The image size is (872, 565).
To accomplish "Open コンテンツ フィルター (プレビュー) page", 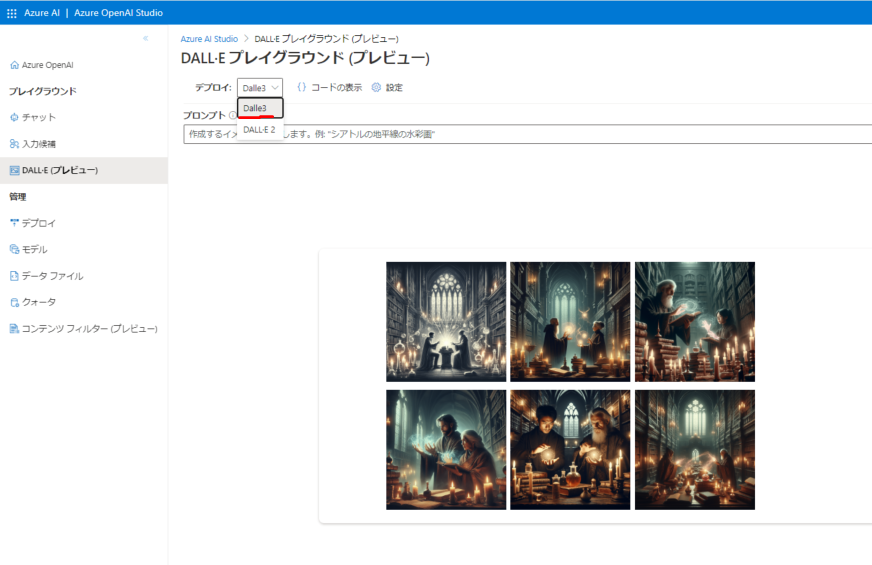I will pyautogui.click(x=90, y=329).
